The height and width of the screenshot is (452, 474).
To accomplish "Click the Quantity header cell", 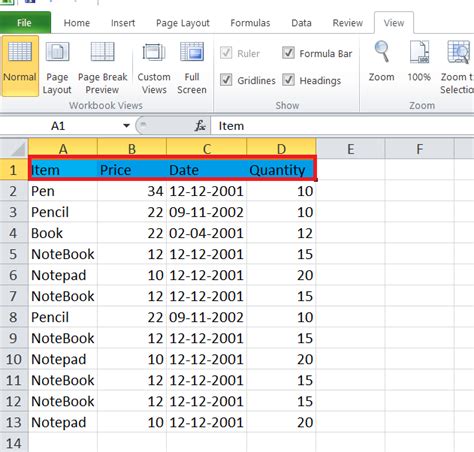I will [281, 170].
